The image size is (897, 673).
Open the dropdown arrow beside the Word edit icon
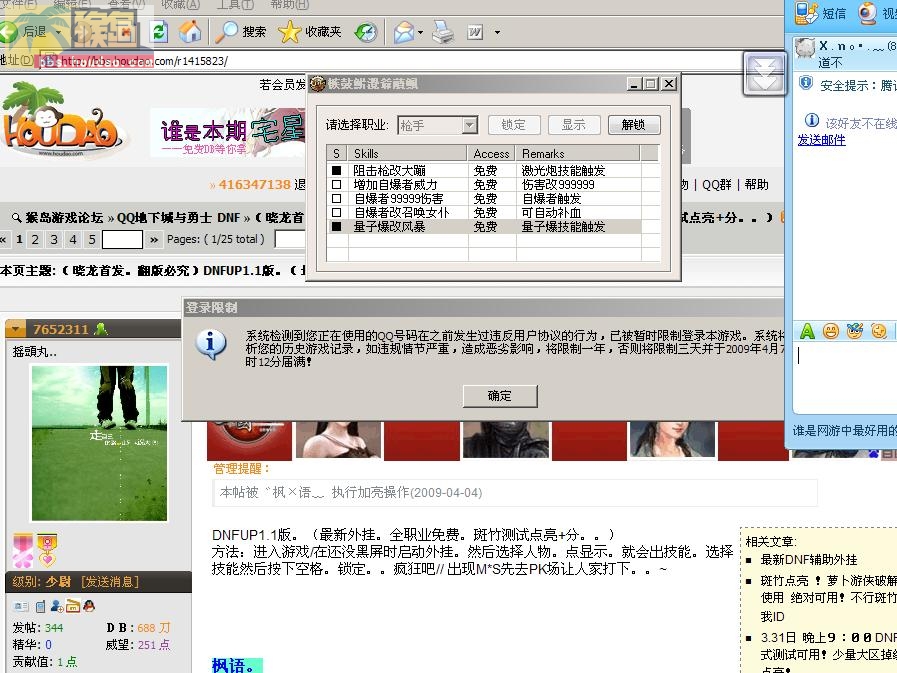[x=497, y=32]
